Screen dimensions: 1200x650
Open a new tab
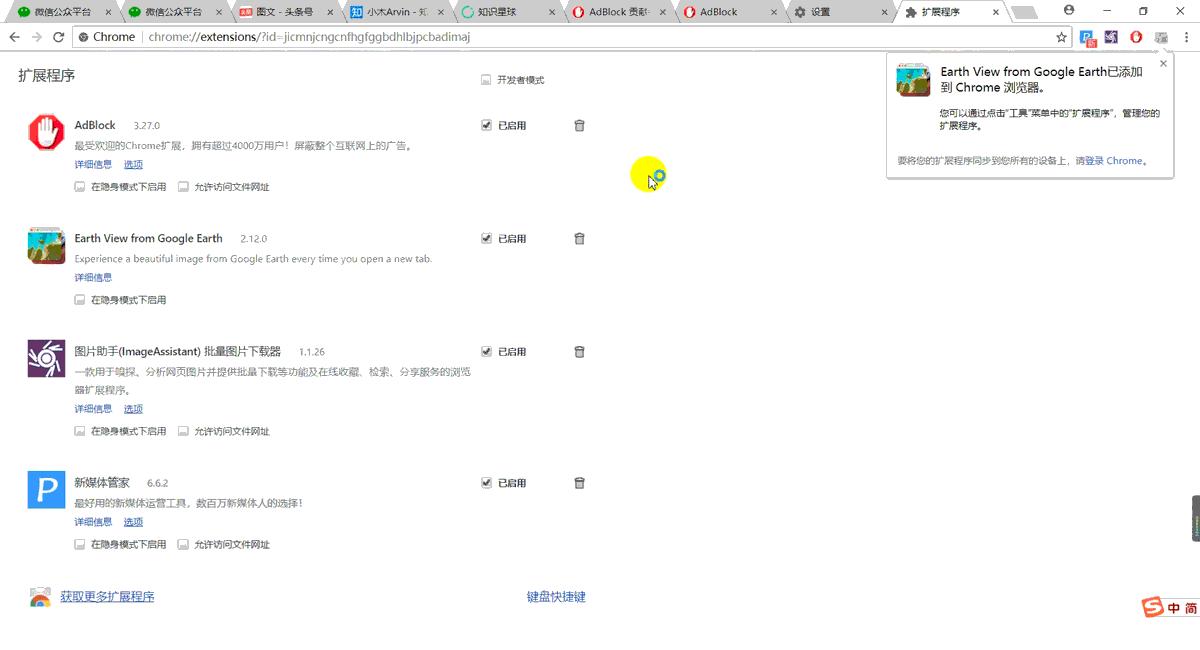point(1024,12)
